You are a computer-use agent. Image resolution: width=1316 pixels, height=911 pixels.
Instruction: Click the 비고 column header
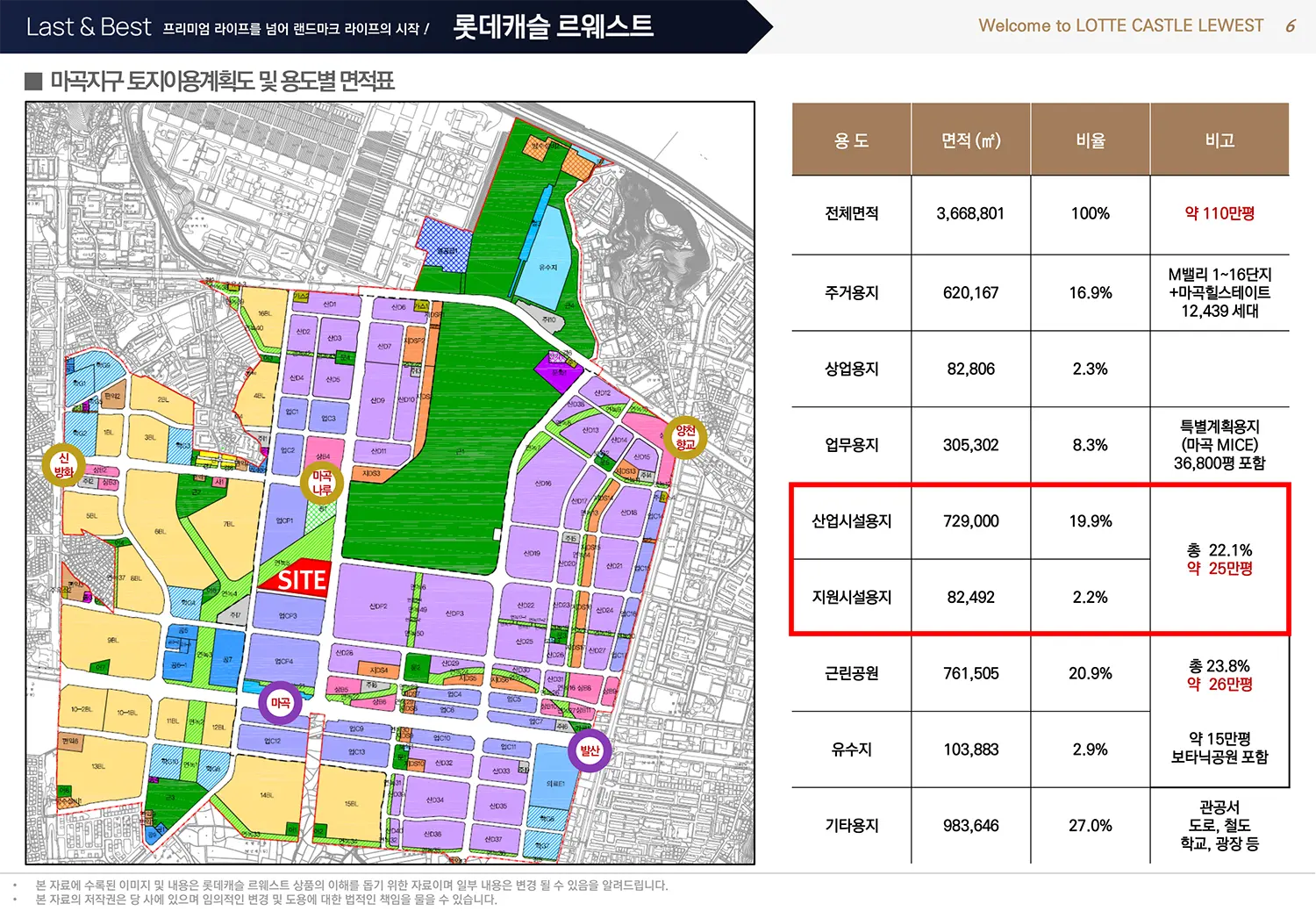click(x=1219, y=140)
